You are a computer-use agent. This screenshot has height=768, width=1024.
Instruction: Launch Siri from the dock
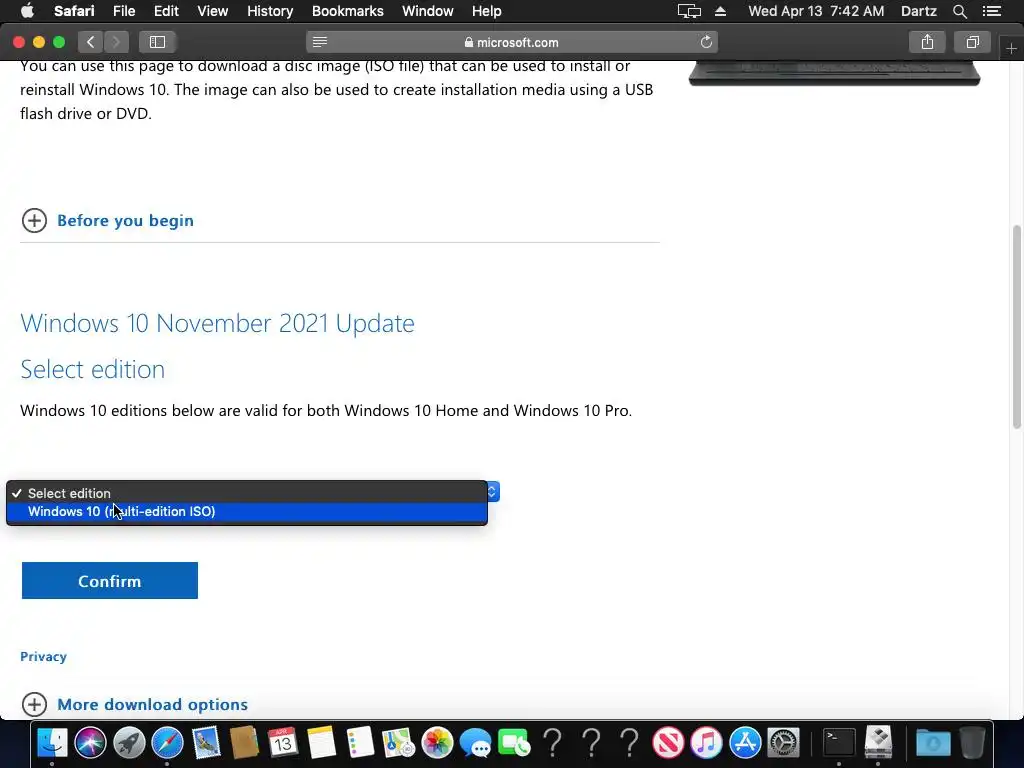click(91, 743)
